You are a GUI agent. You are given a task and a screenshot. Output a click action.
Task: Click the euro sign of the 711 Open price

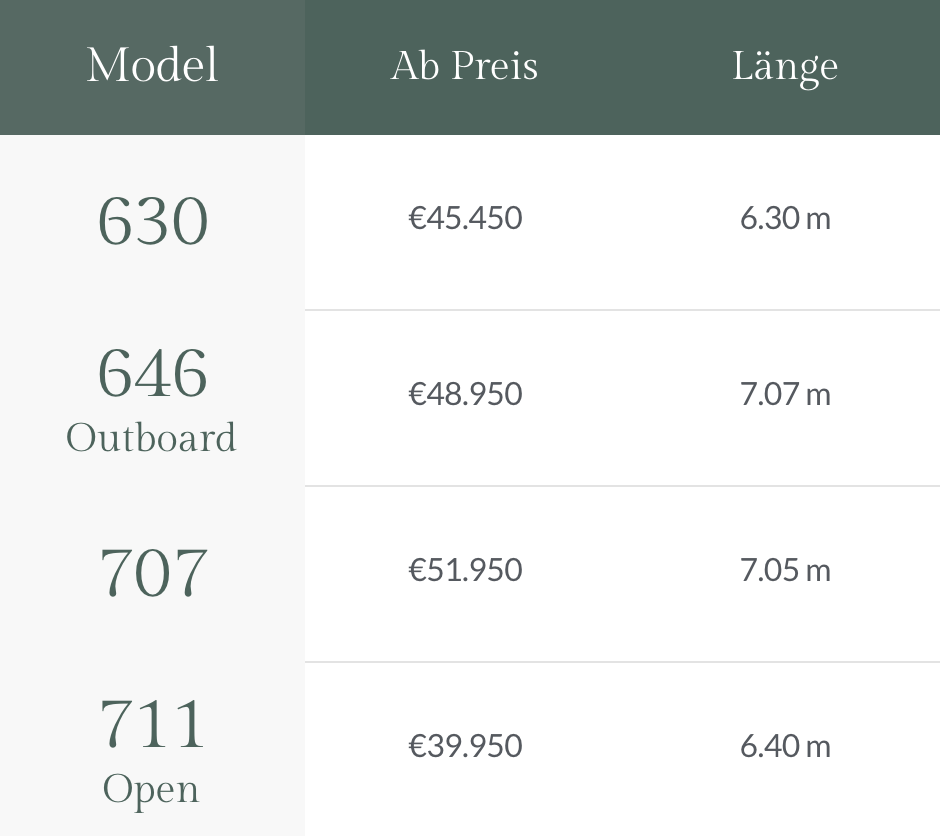[416, 746]
